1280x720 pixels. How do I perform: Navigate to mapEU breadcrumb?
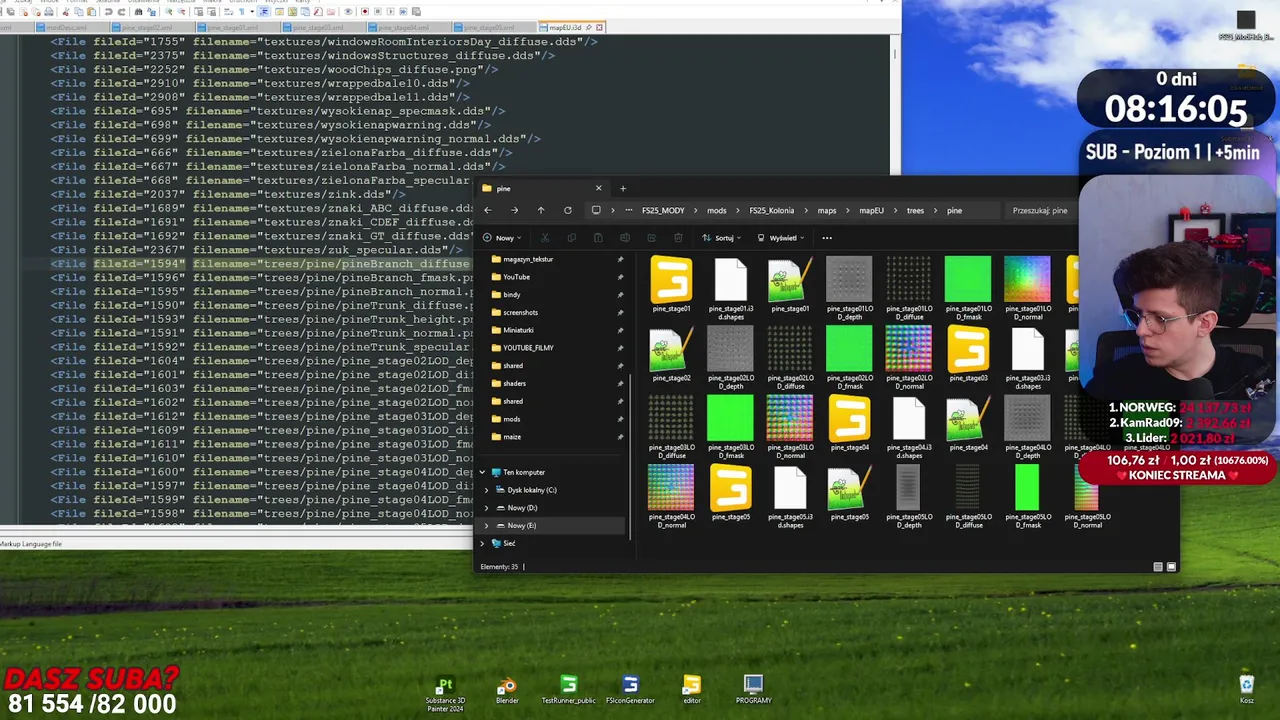871,210
